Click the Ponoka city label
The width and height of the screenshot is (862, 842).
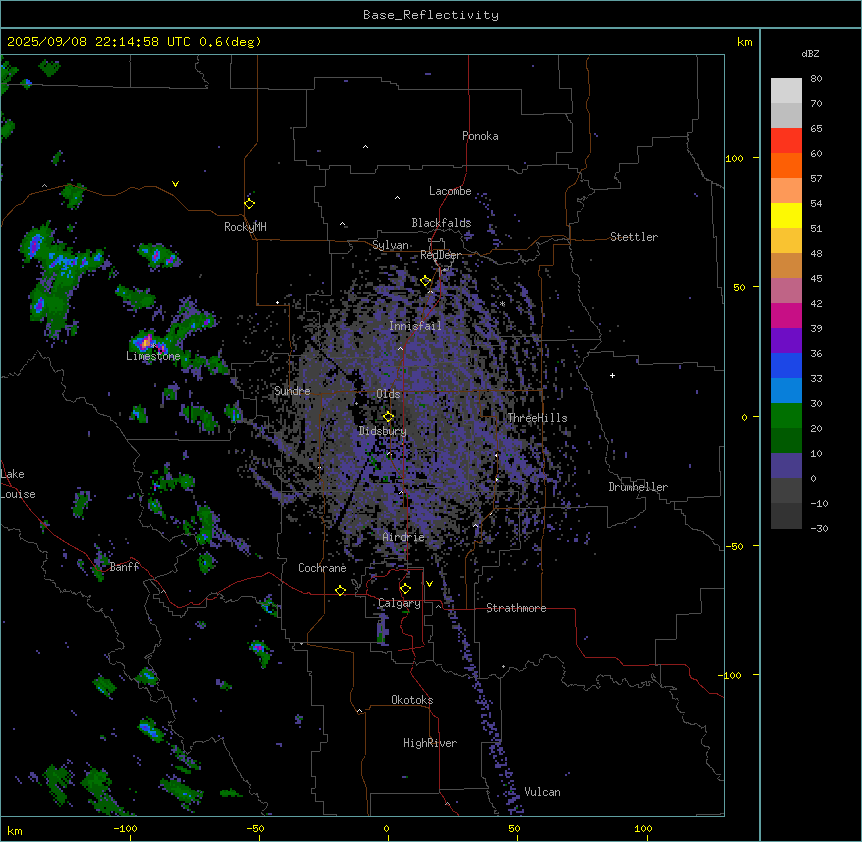point(480,136)
